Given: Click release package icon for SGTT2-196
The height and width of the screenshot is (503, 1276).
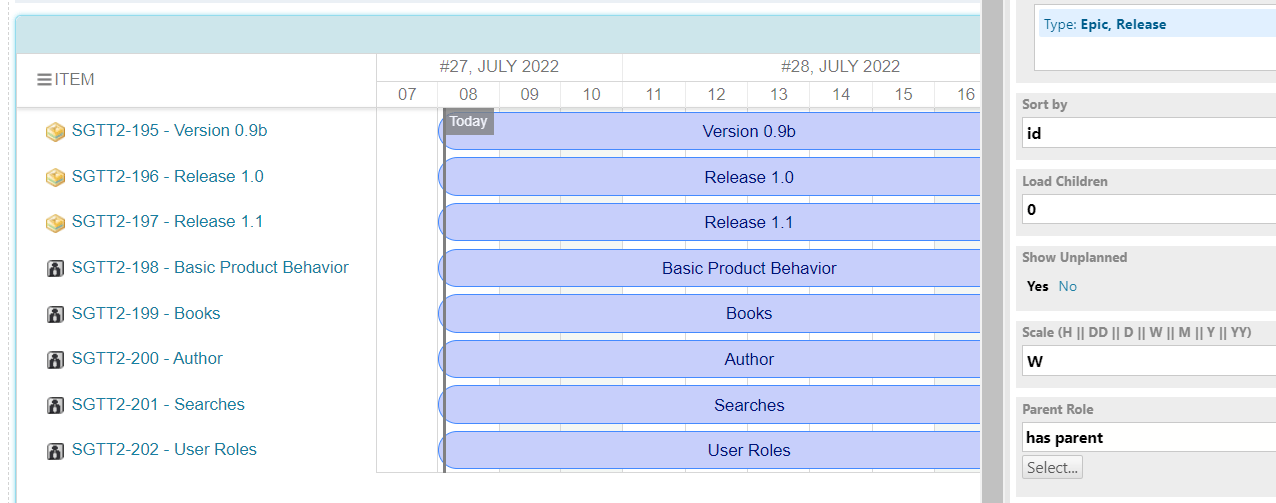Looking at the screenshot, I should coord(56,178).
